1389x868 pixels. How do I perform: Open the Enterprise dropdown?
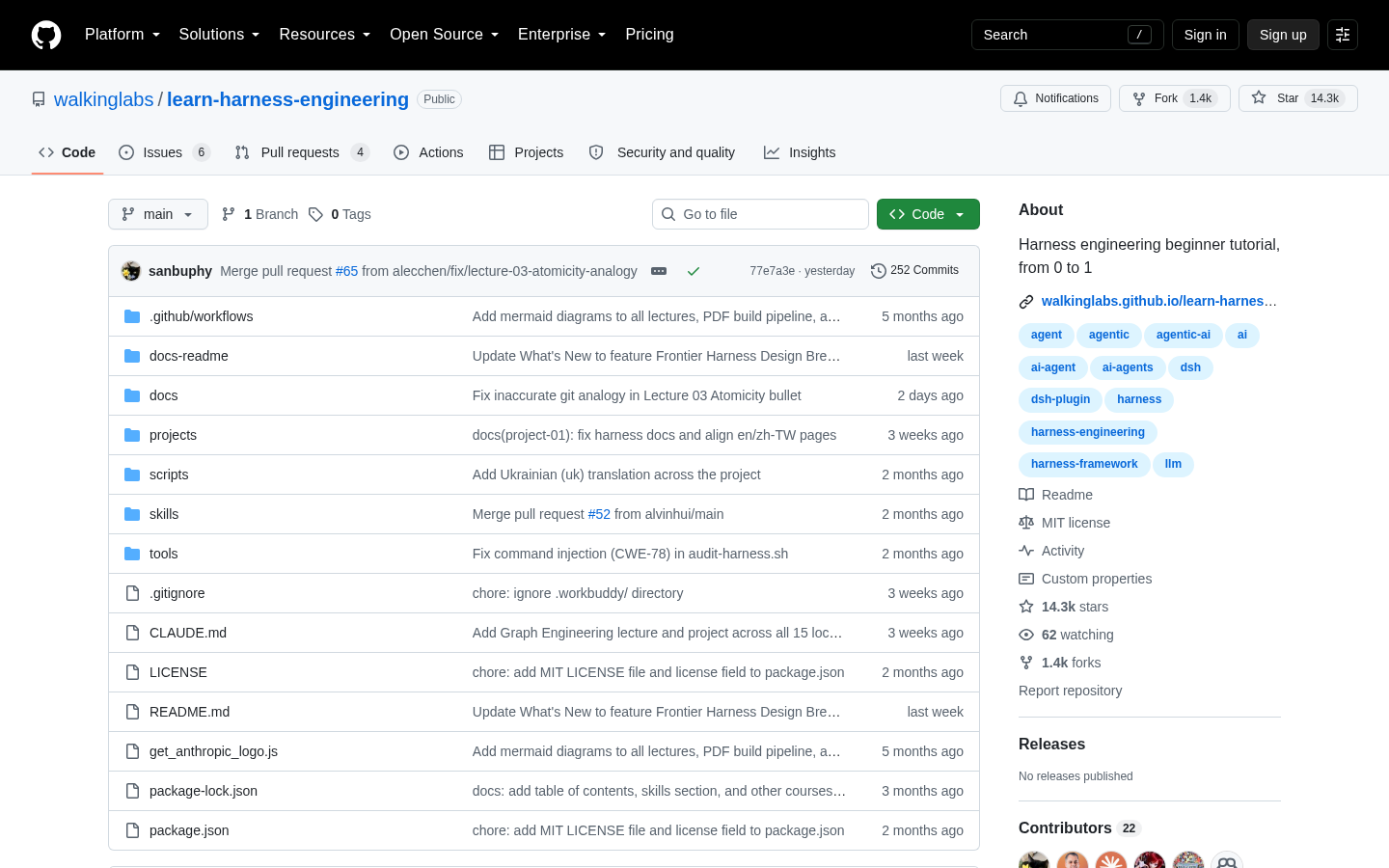coord(562,35)
